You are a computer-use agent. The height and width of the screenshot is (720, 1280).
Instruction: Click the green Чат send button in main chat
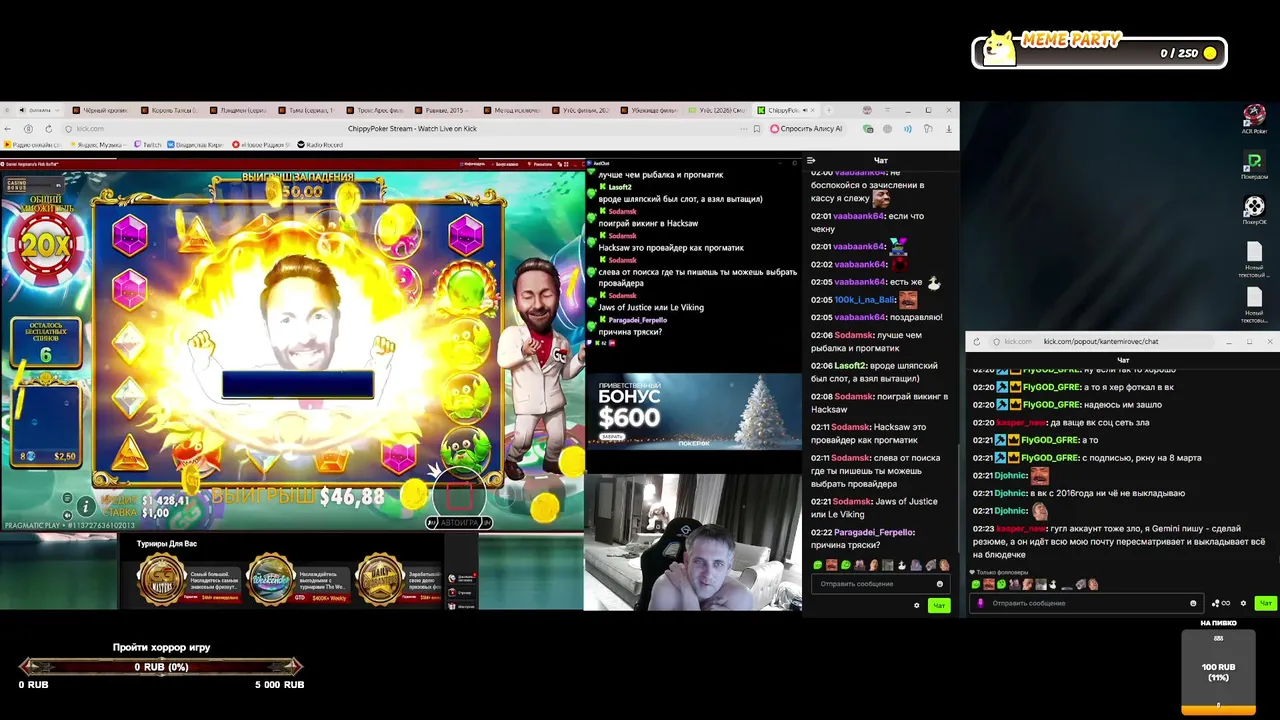pos(939,605)
